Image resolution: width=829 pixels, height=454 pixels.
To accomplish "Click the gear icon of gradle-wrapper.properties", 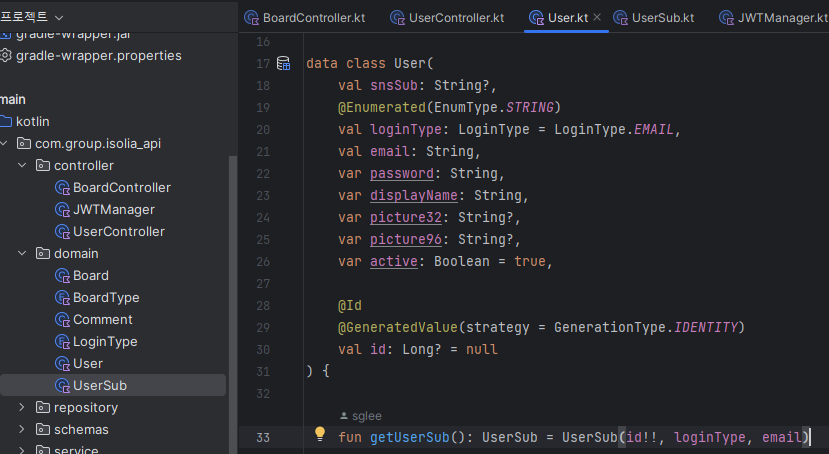I will click(x=6, y=55).
